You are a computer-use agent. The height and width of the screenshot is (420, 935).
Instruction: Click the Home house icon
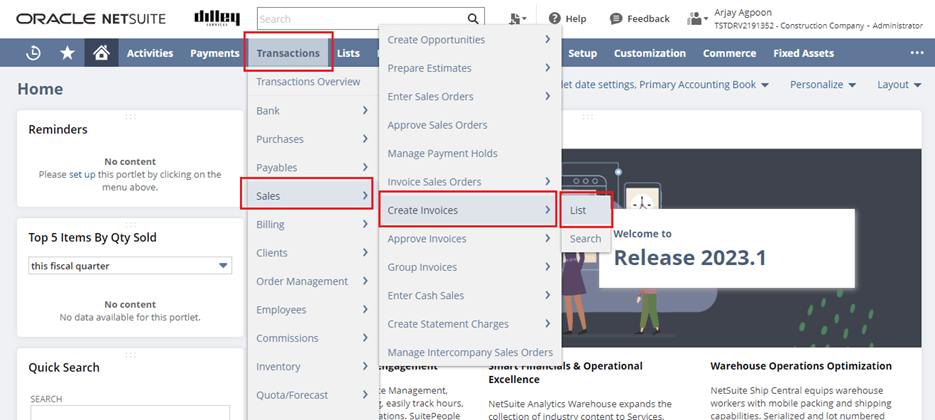pos(100,54)
